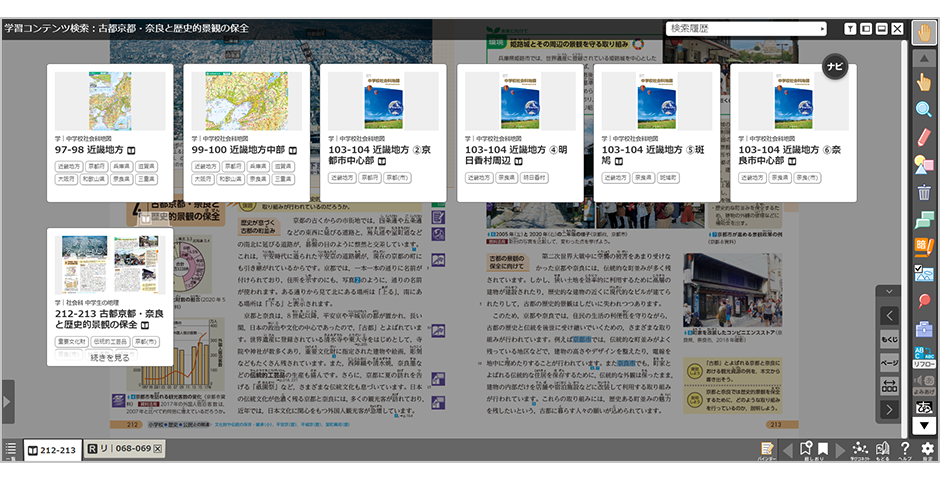Open the 97-98 近畿地方 card
Screen dimensions: 940x480
pos(110,132)
